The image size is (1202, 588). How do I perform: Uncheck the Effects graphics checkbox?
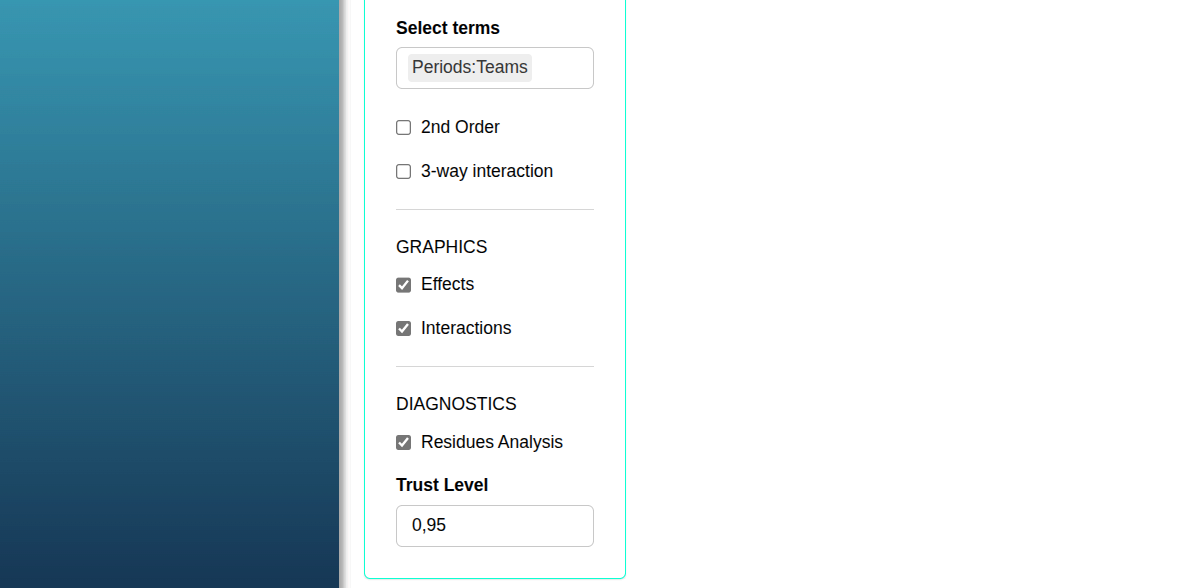click(404, 285)
